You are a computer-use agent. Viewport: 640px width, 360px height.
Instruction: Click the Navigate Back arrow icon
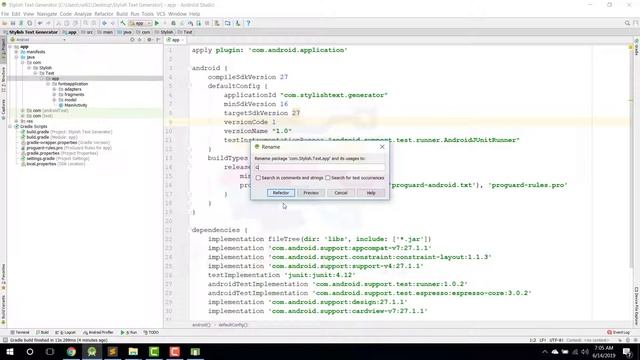(x=104, y=23)
